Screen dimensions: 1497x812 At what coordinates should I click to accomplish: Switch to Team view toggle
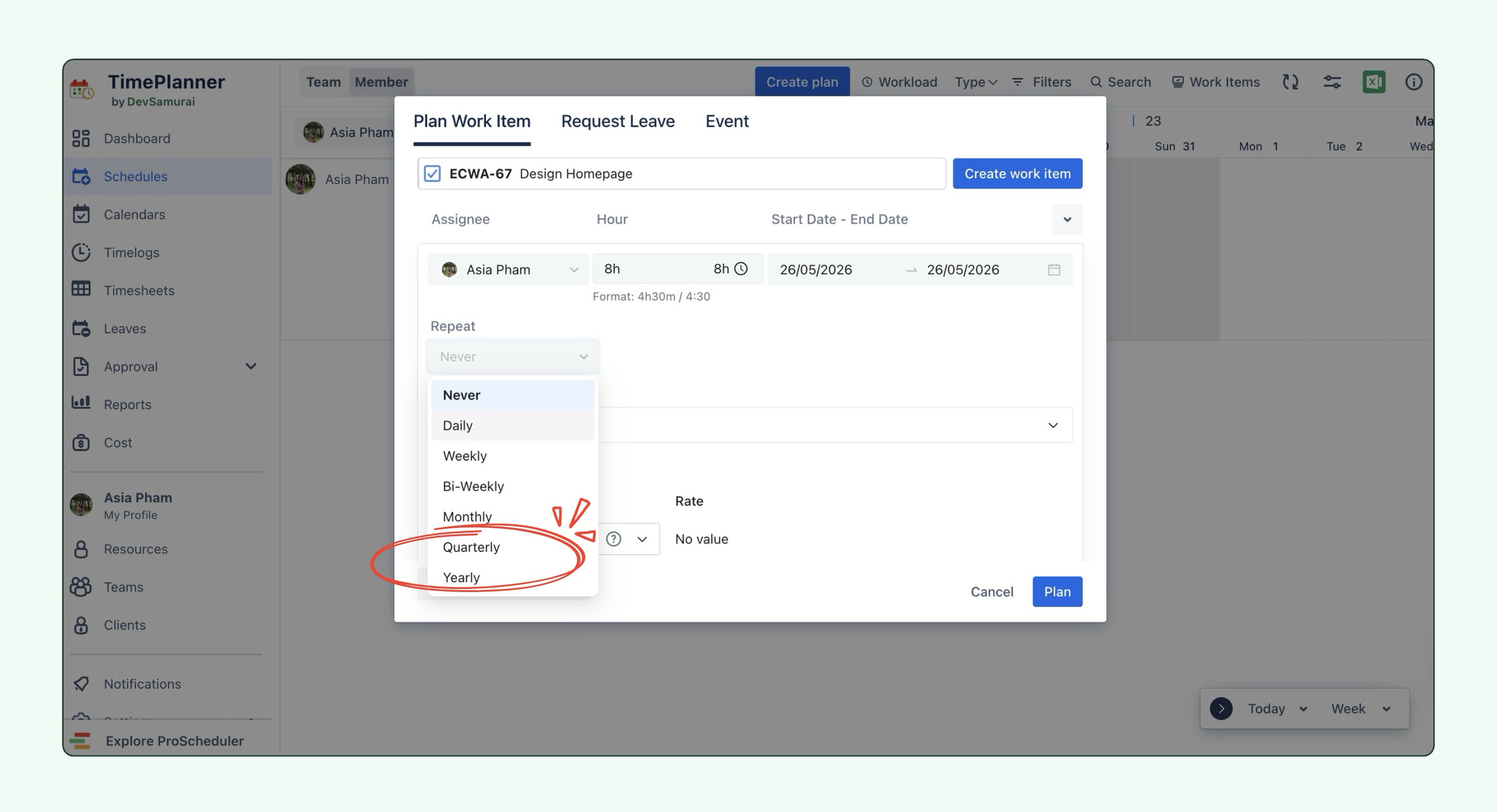tap(323, 82)
